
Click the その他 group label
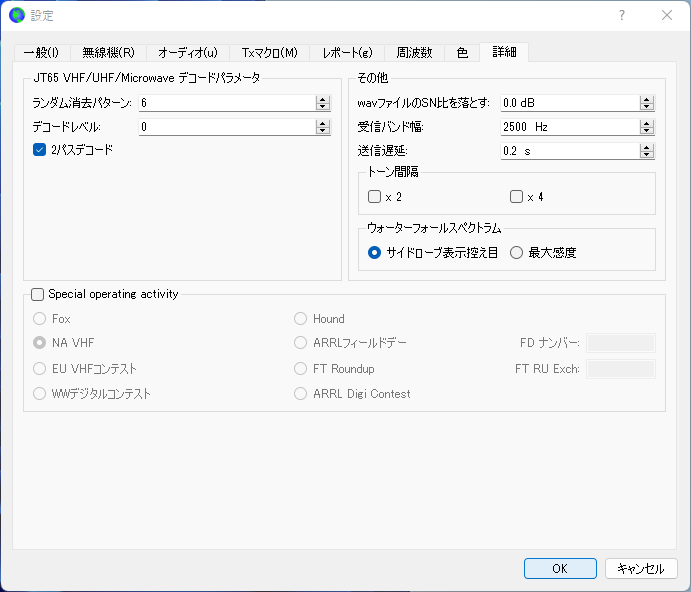tap(372, 78)
